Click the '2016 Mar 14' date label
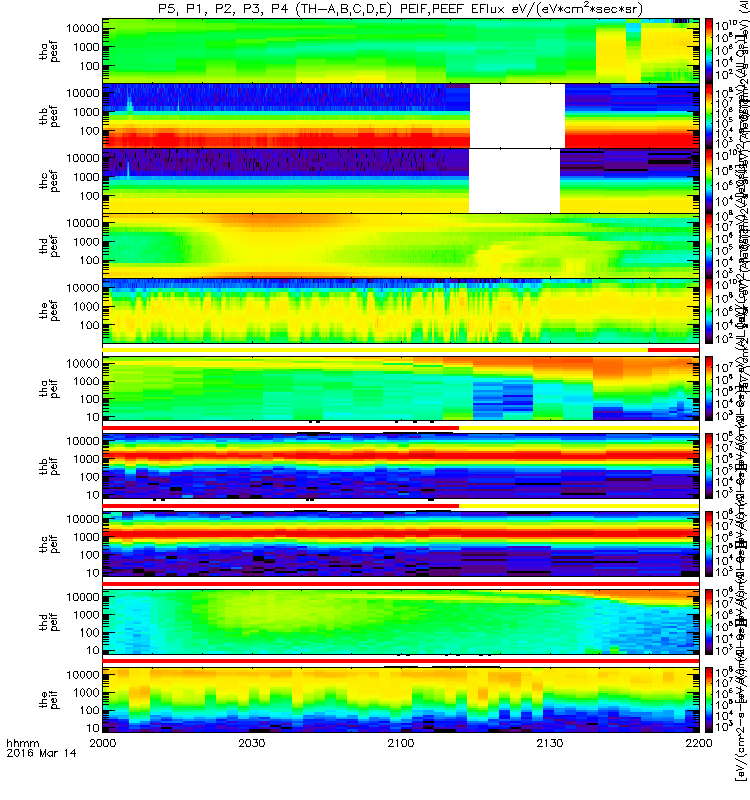 tap(41, 753)
